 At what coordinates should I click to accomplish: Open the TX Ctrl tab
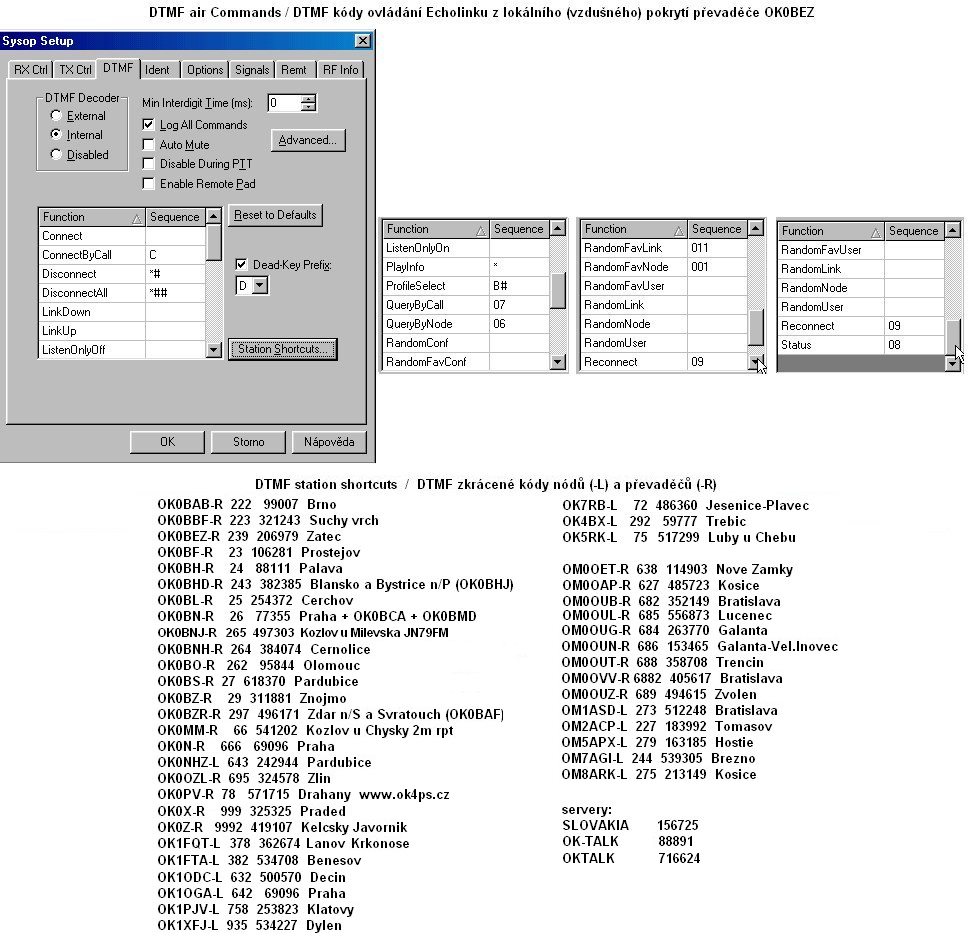point(75,69)
